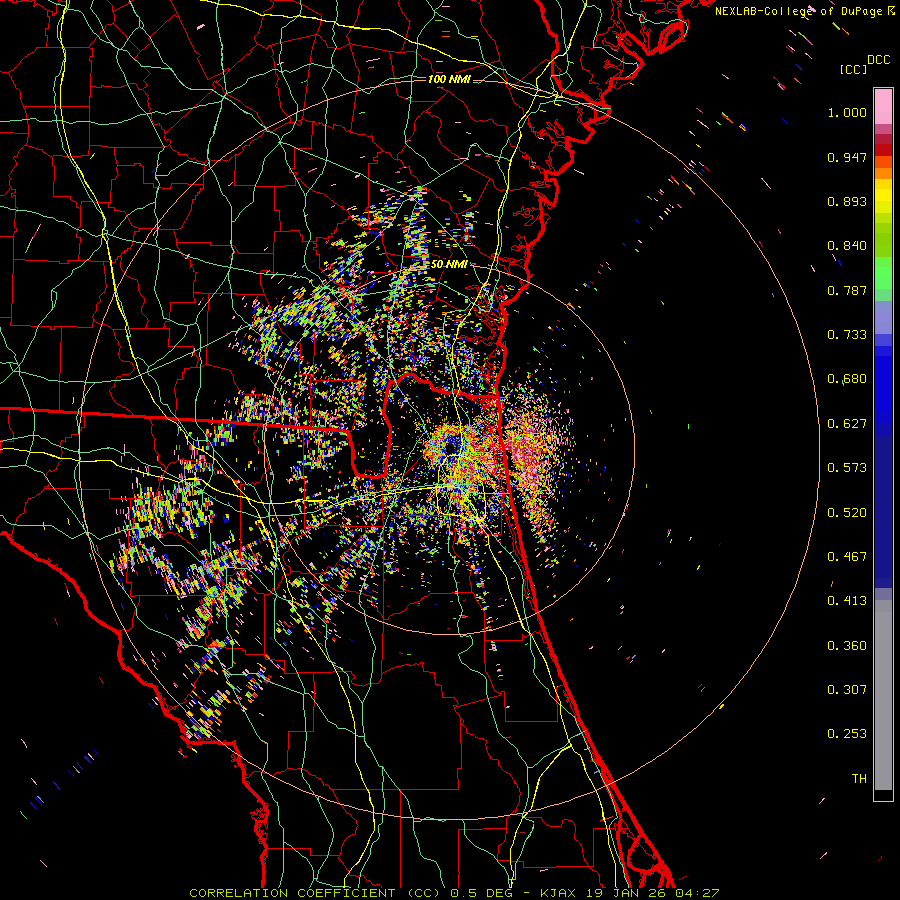The height and width of the screenshot is (900, 900).
Task: Select the 0.253 scale value
Action: [x=847, y=734]
